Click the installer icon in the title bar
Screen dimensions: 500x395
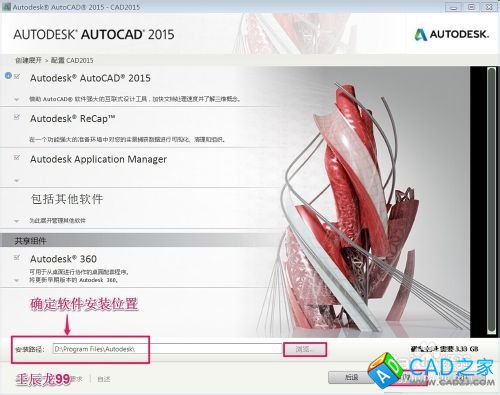[x=6, y=7]
